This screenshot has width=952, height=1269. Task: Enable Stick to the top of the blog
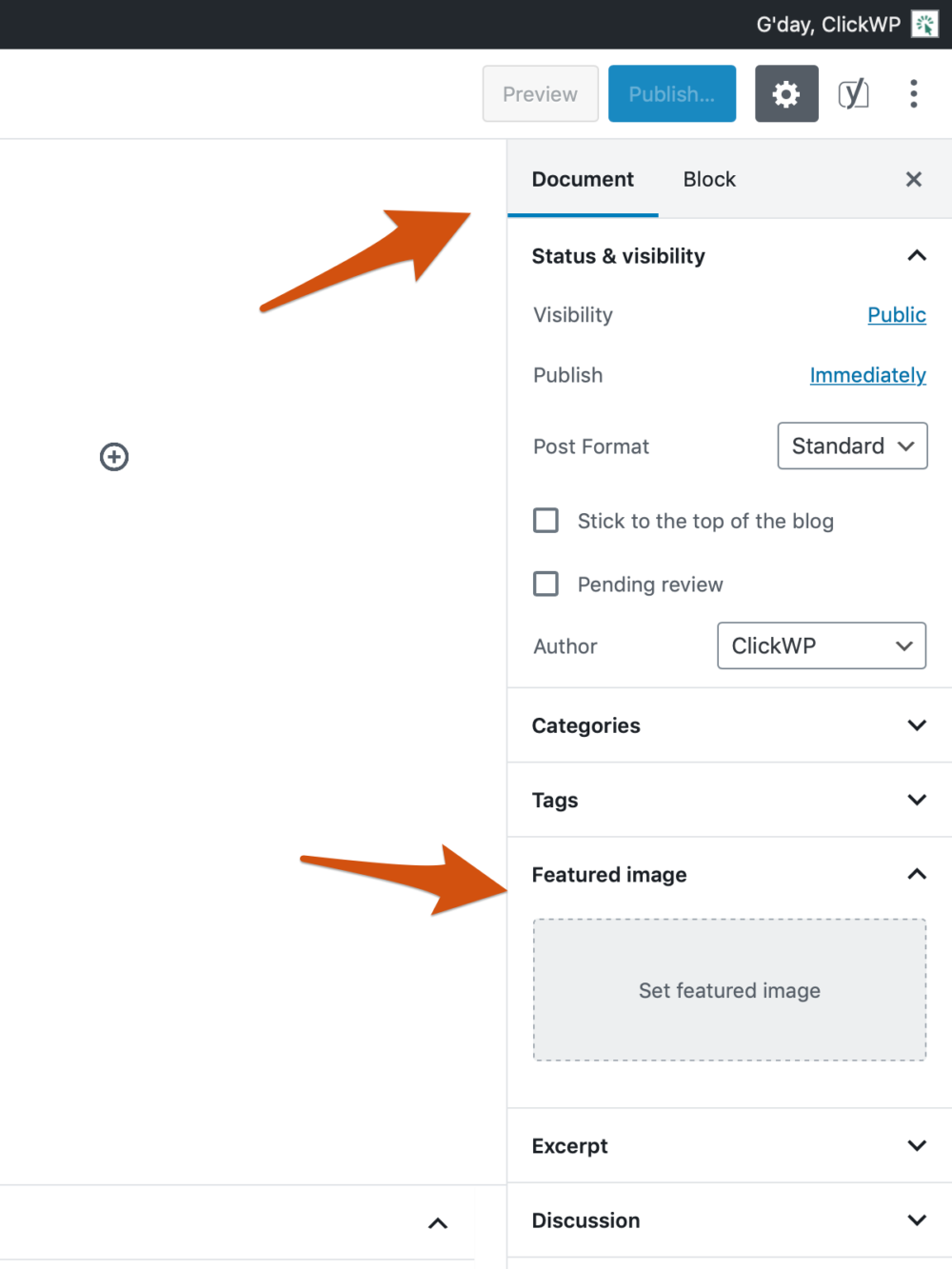click(x=545, y=521)
